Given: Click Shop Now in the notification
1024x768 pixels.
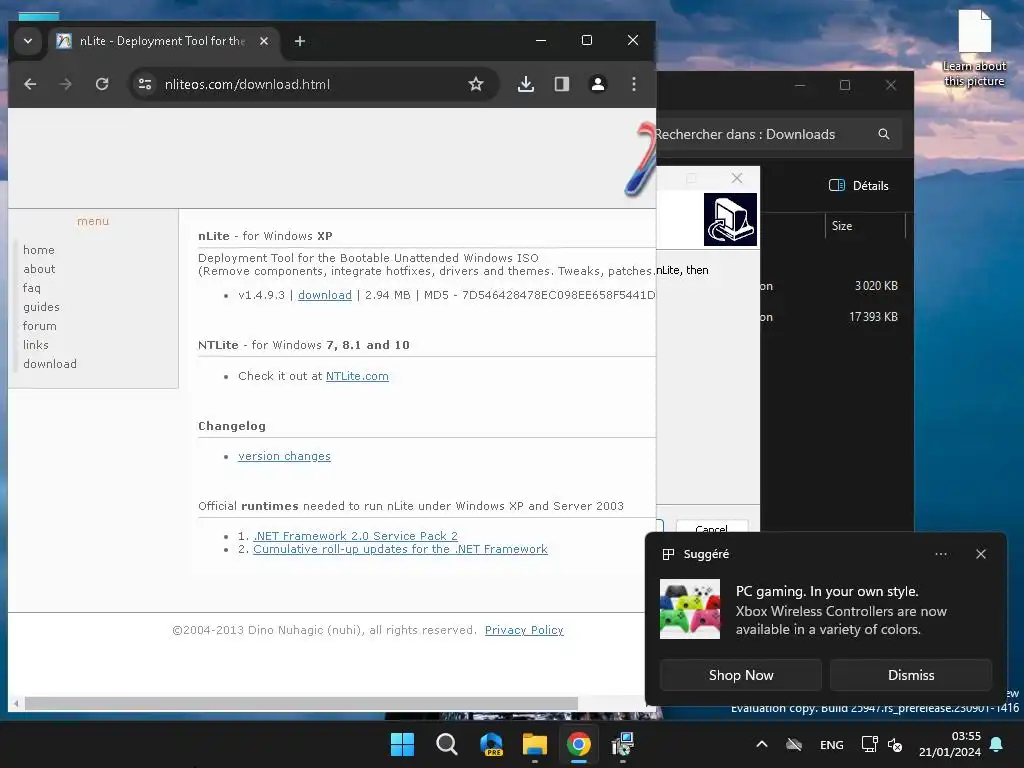Looking at the screenshot, I should [x=741, y=675].
